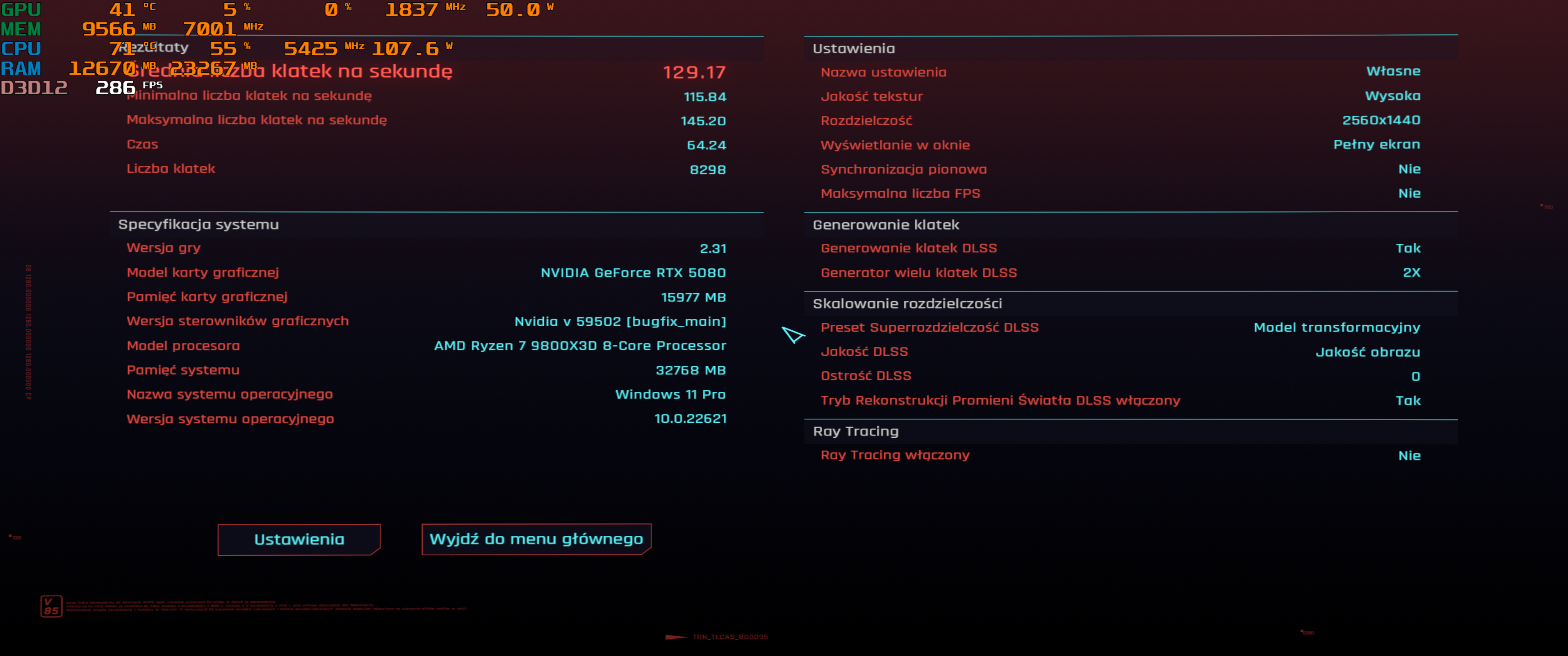The image size is (1568, 656).
Task: Click the V 85 badge icon
Action: (51, 606)
